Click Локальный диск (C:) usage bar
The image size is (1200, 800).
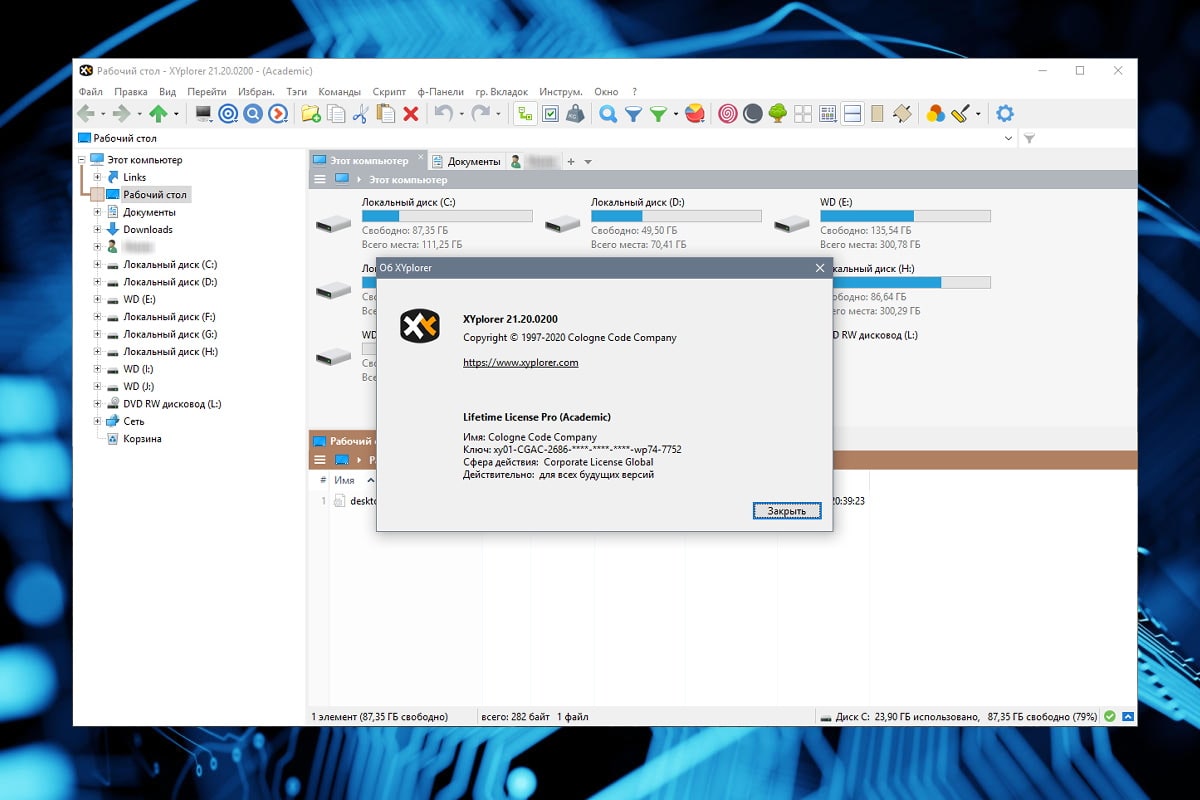447,216
